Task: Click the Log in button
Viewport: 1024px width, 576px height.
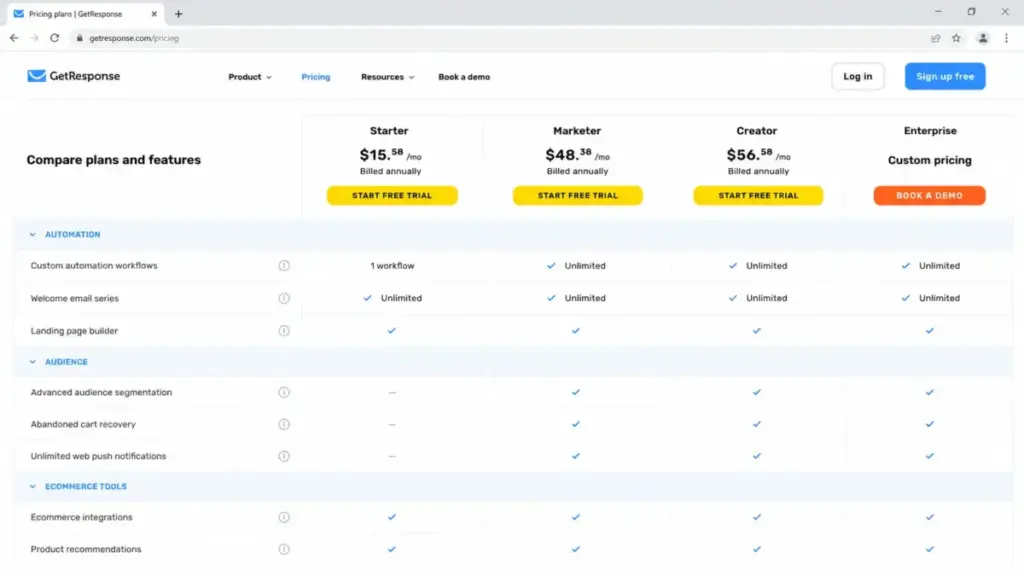Action: tap(857, 76)
